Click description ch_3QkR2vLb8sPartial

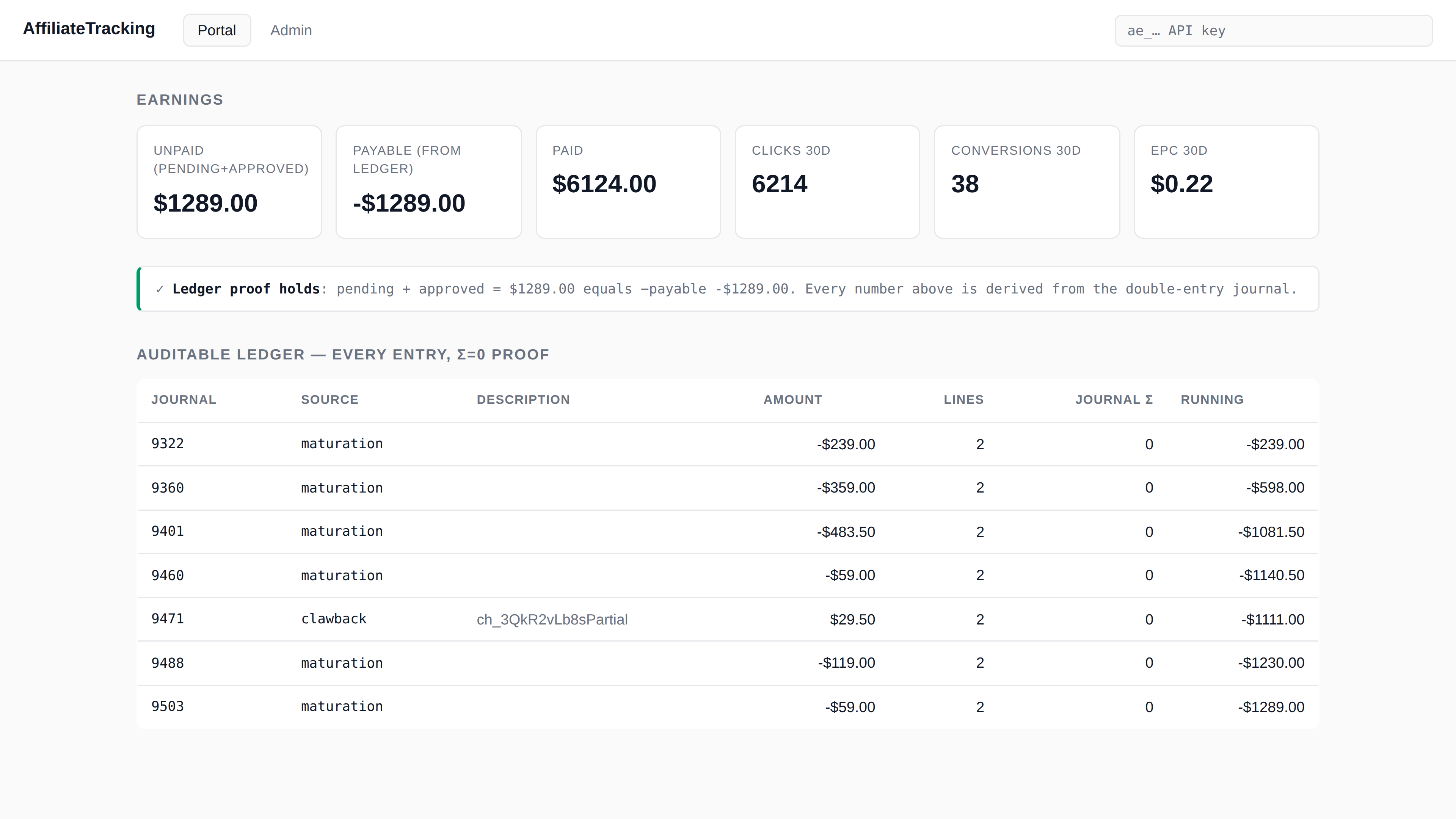[x=552, y=620]
